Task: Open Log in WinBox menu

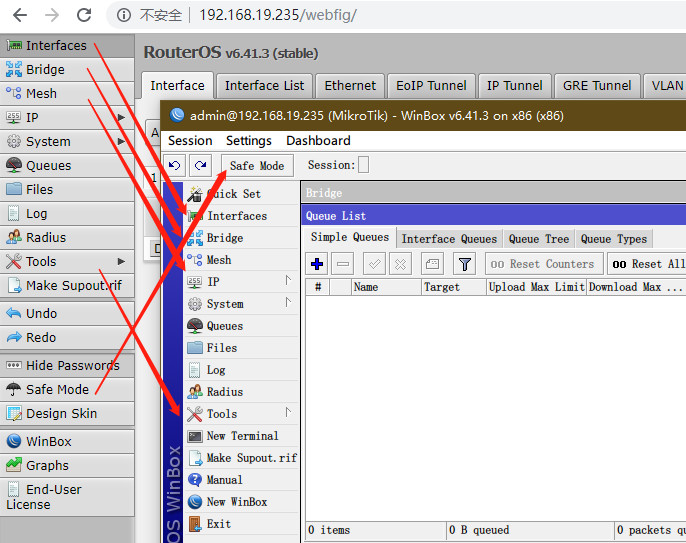Action: point(242,370)
